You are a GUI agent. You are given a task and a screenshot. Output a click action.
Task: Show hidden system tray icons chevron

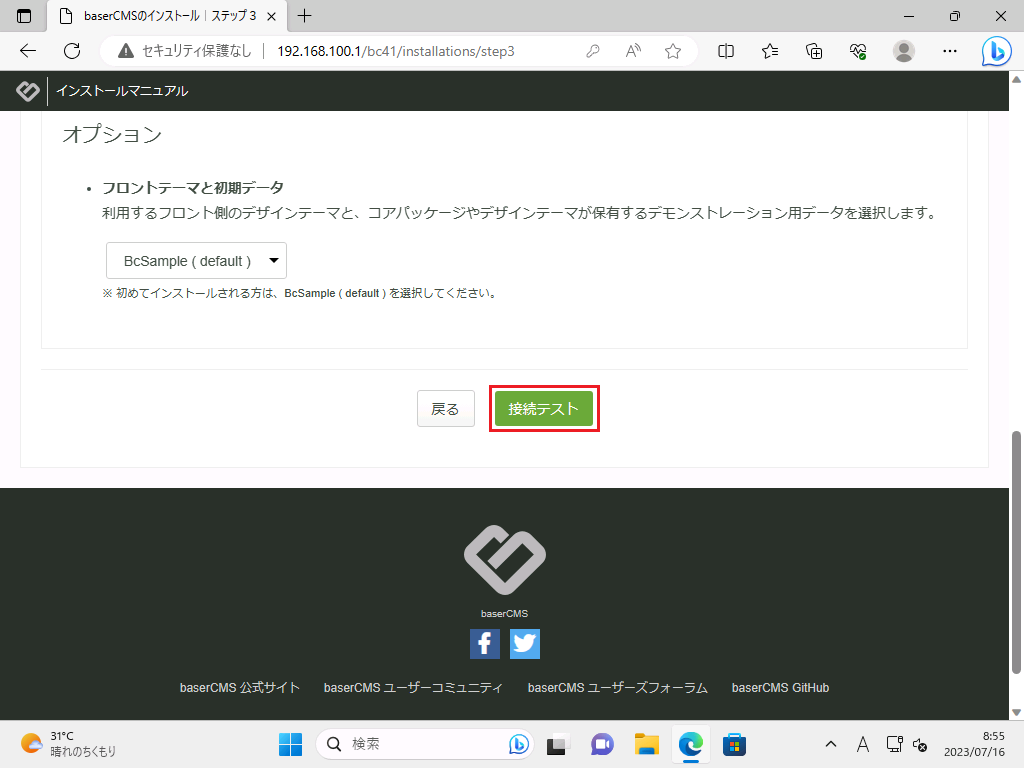(x=830, y=744)
